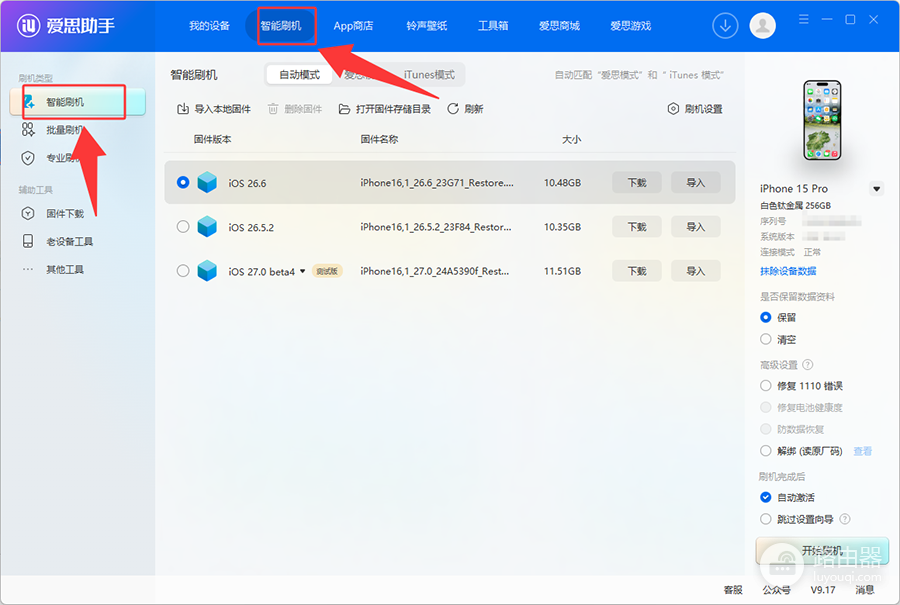Click the 测试版 badge
The image size is (900, 605).
pos(327,271)
